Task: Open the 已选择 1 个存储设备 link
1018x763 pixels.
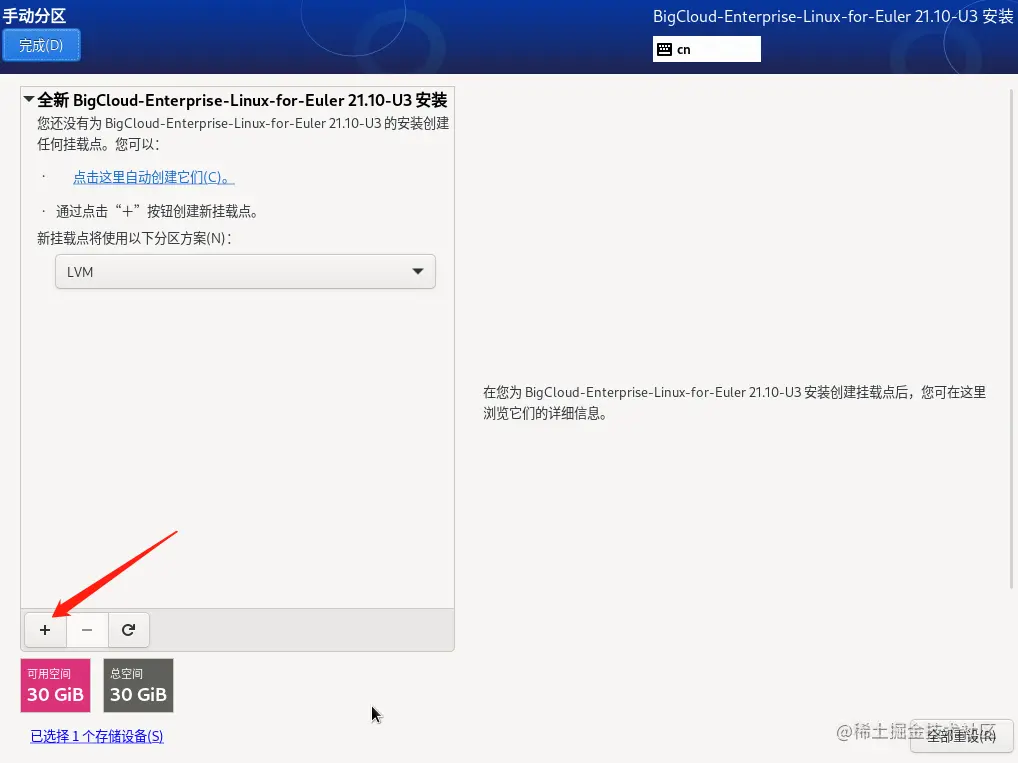Action: pos(96,736)
